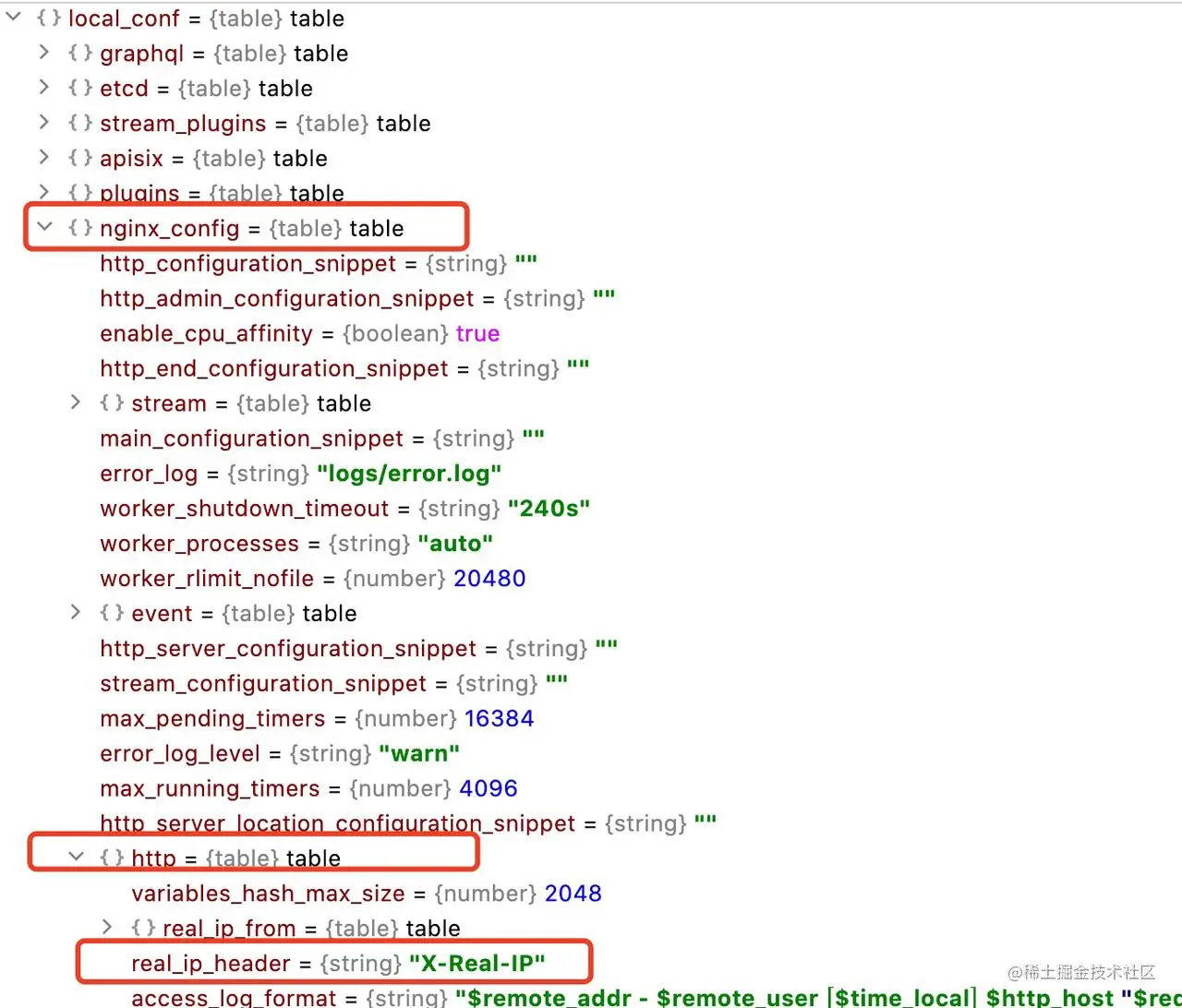
Task: Click braces icon of stream_plugins
Action: coord(80,123)
